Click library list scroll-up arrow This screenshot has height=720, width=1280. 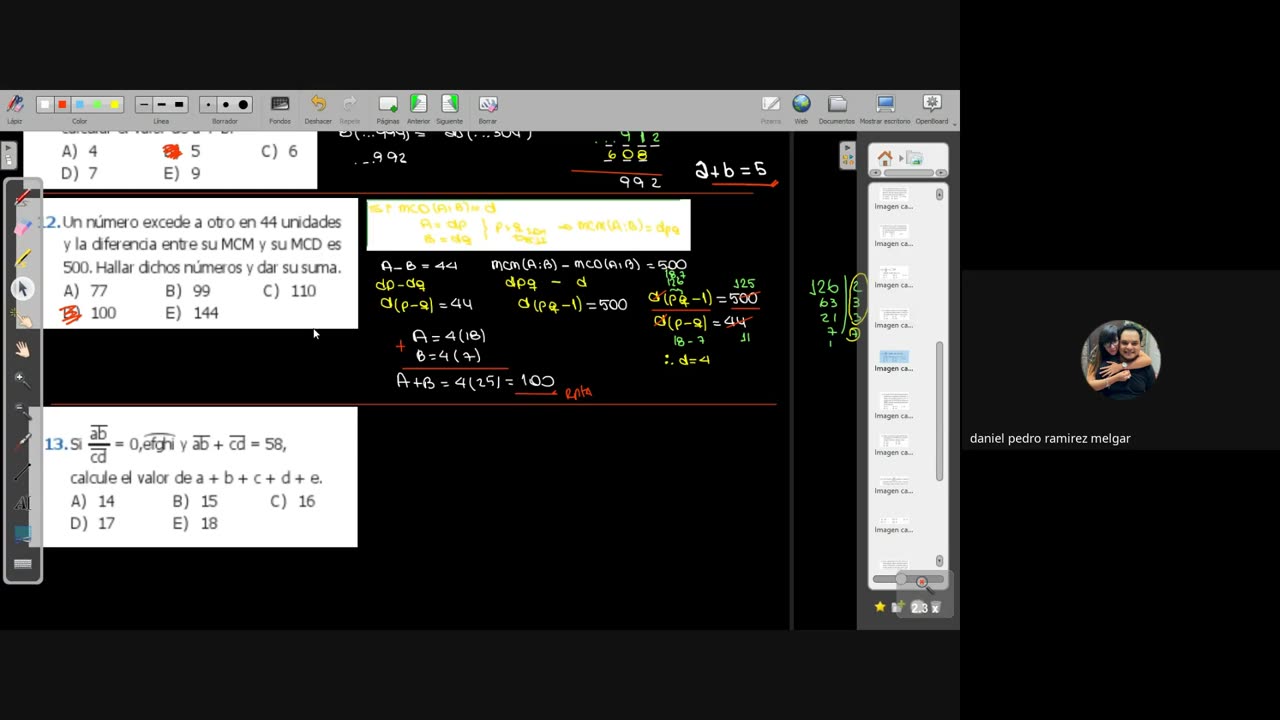pos(939,194)
